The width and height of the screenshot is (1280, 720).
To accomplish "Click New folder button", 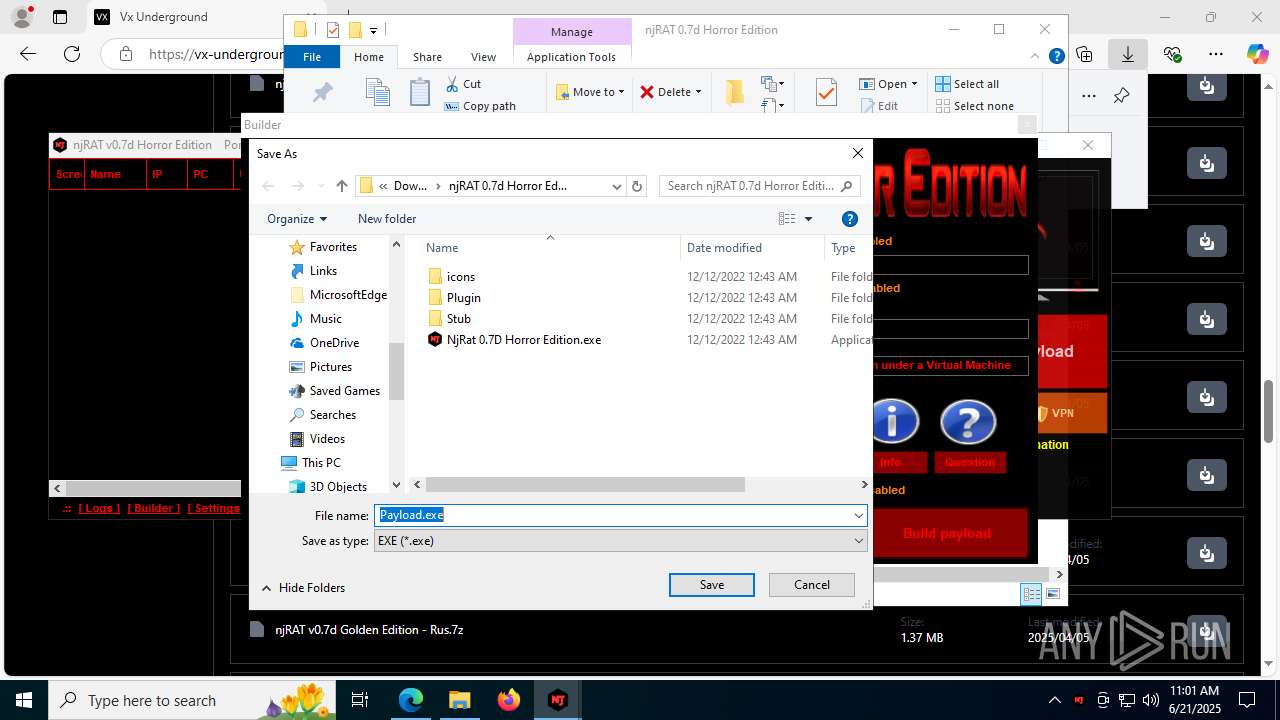I will pyautogui.click(x=387, y=219).
